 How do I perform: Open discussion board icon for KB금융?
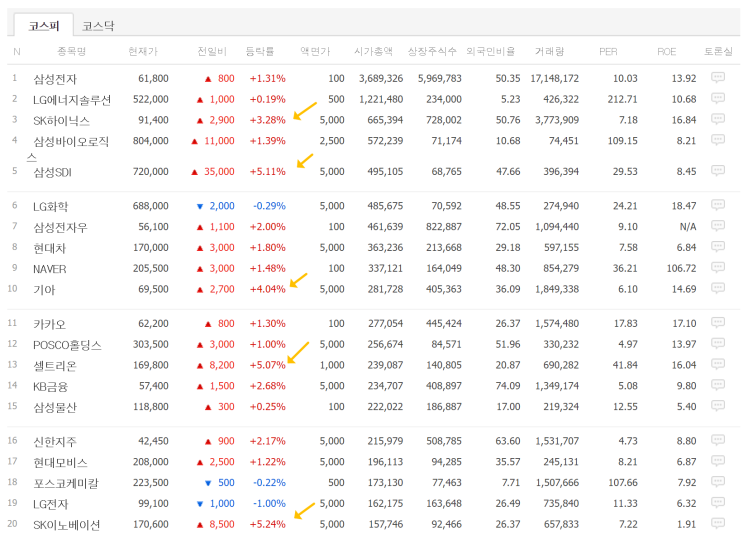[718, 385]
